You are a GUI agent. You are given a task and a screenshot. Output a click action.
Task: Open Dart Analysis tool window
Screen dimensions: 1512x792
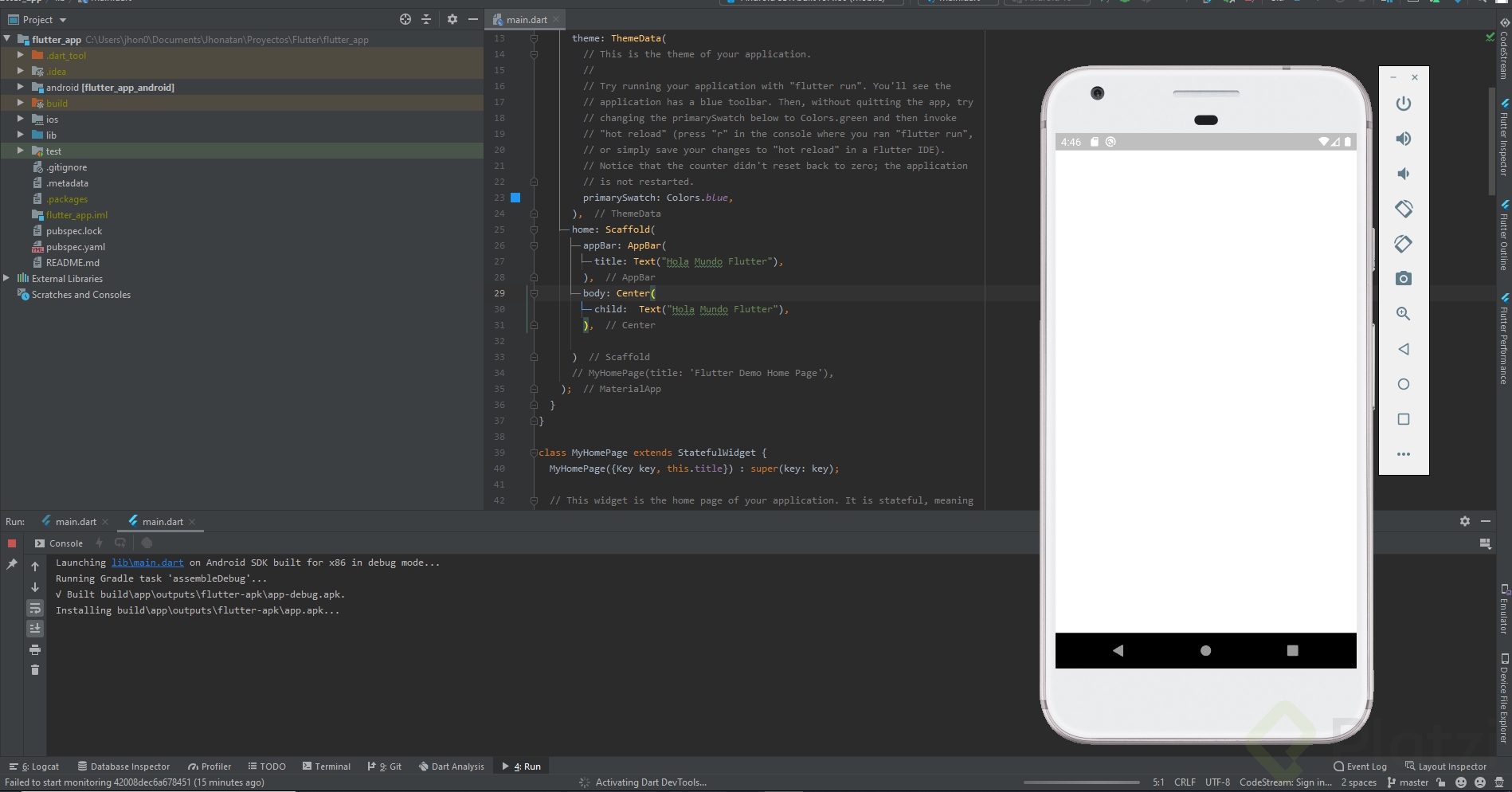point(451,767)
